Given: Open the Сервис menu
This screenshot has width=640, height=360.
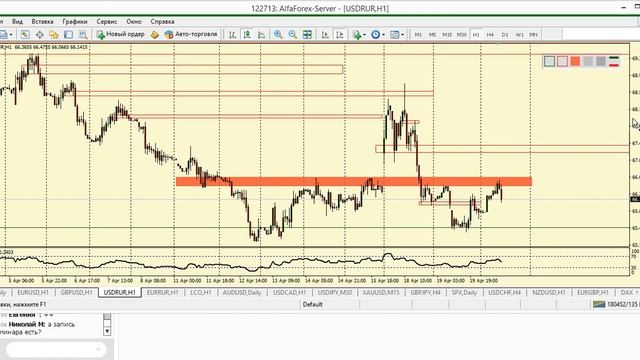Looking at the screenshot, I should (x=107, y=22).
